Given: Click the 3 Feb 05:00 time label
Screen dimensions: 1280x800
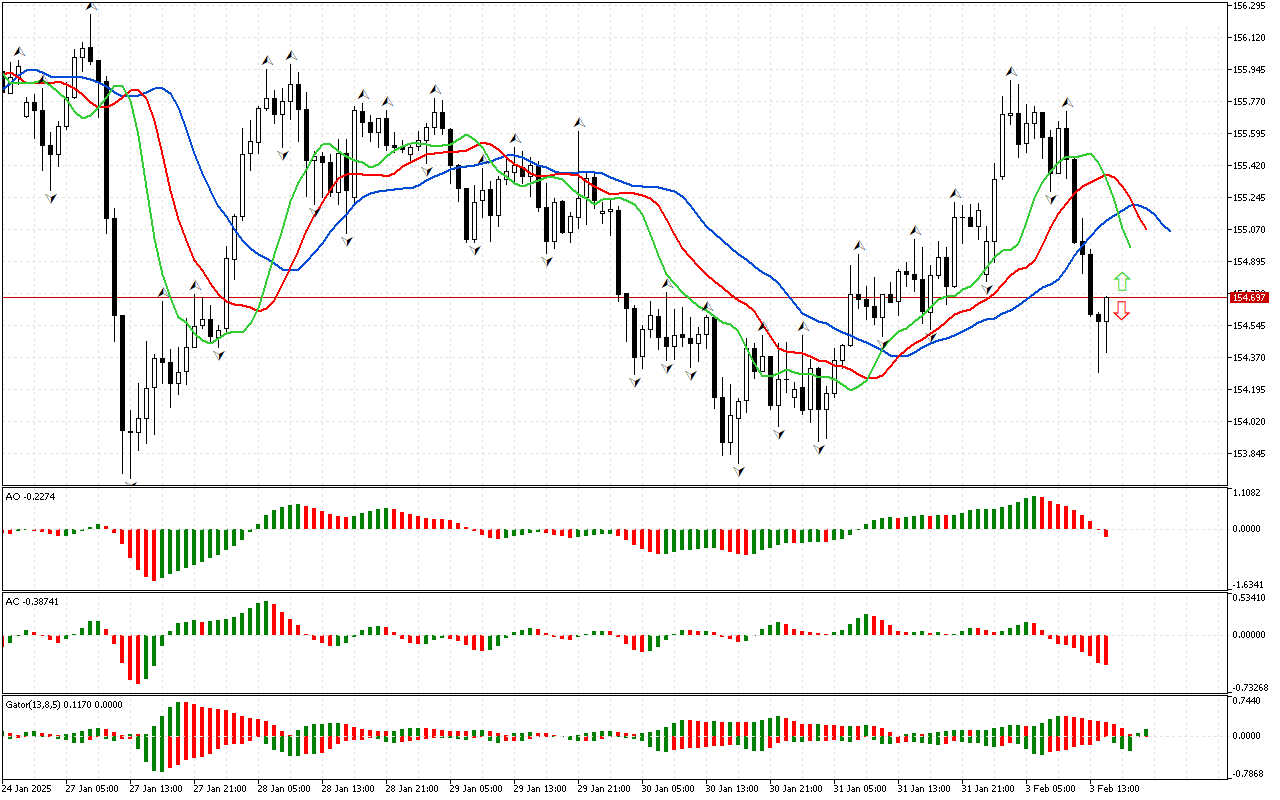Looking at the screenshot, I should [1050, 789].
